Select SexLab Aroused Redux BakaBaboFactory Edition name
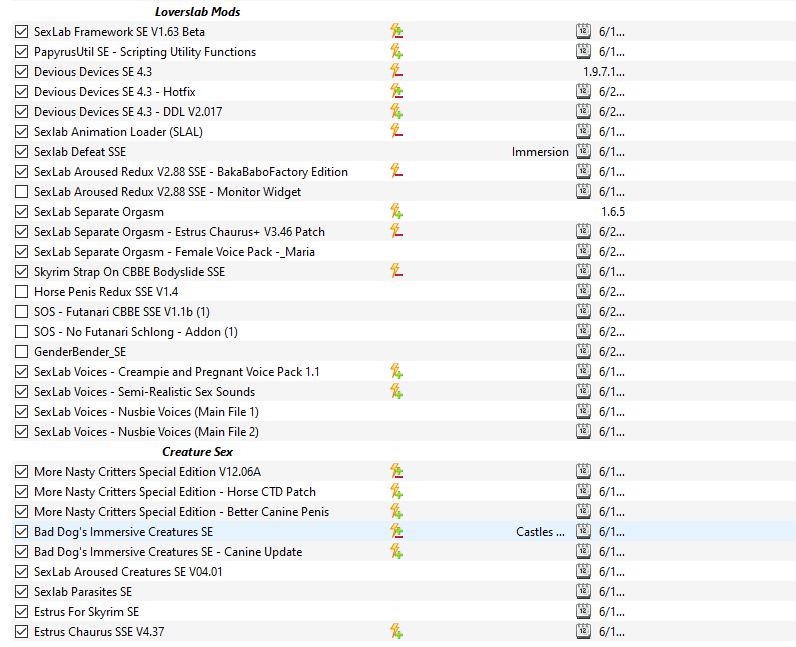 point(191,172)
